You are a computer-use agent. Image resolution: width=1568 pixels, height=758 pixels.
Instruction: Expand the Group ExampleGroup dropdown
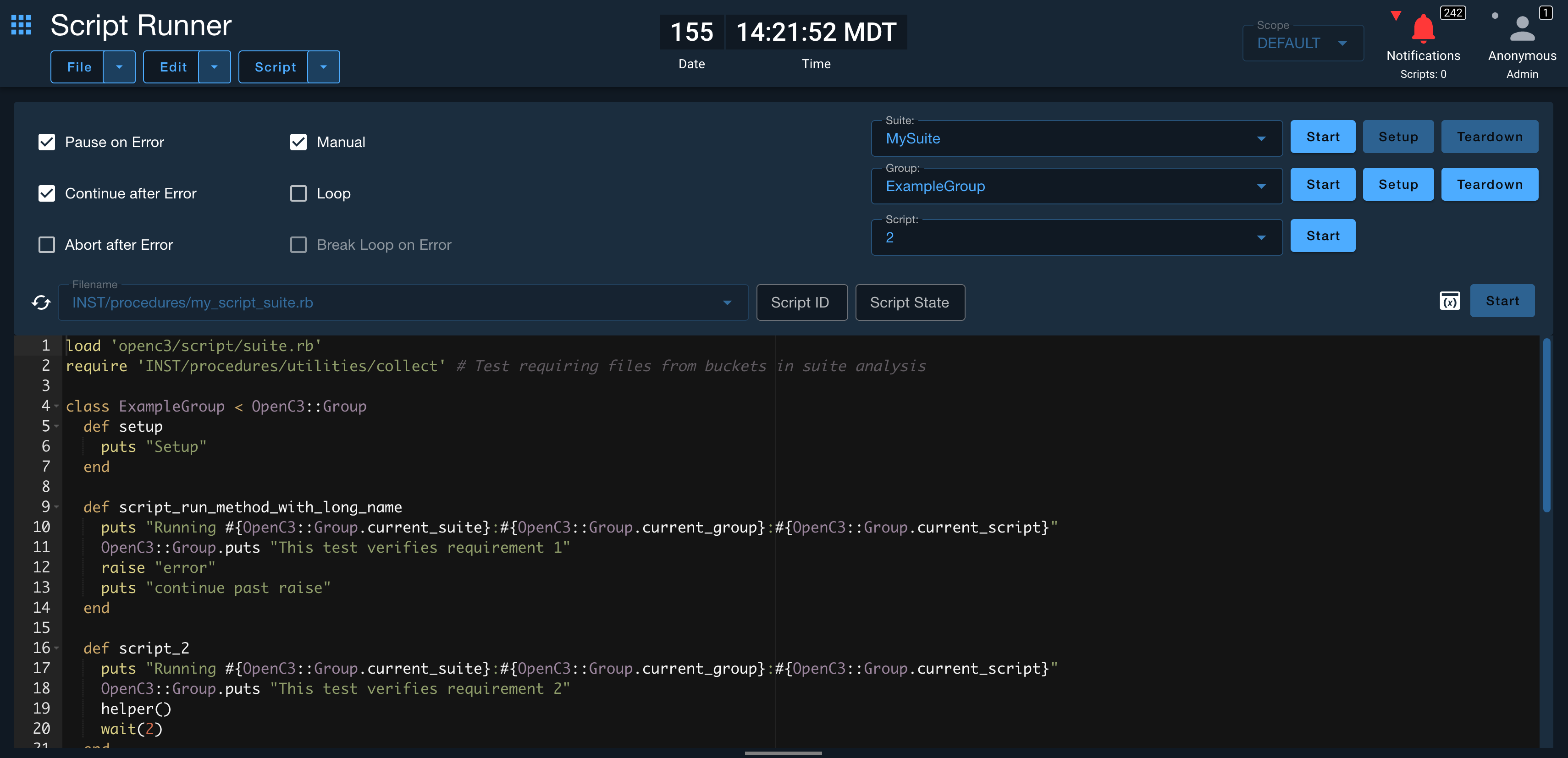click(1076, 186)
